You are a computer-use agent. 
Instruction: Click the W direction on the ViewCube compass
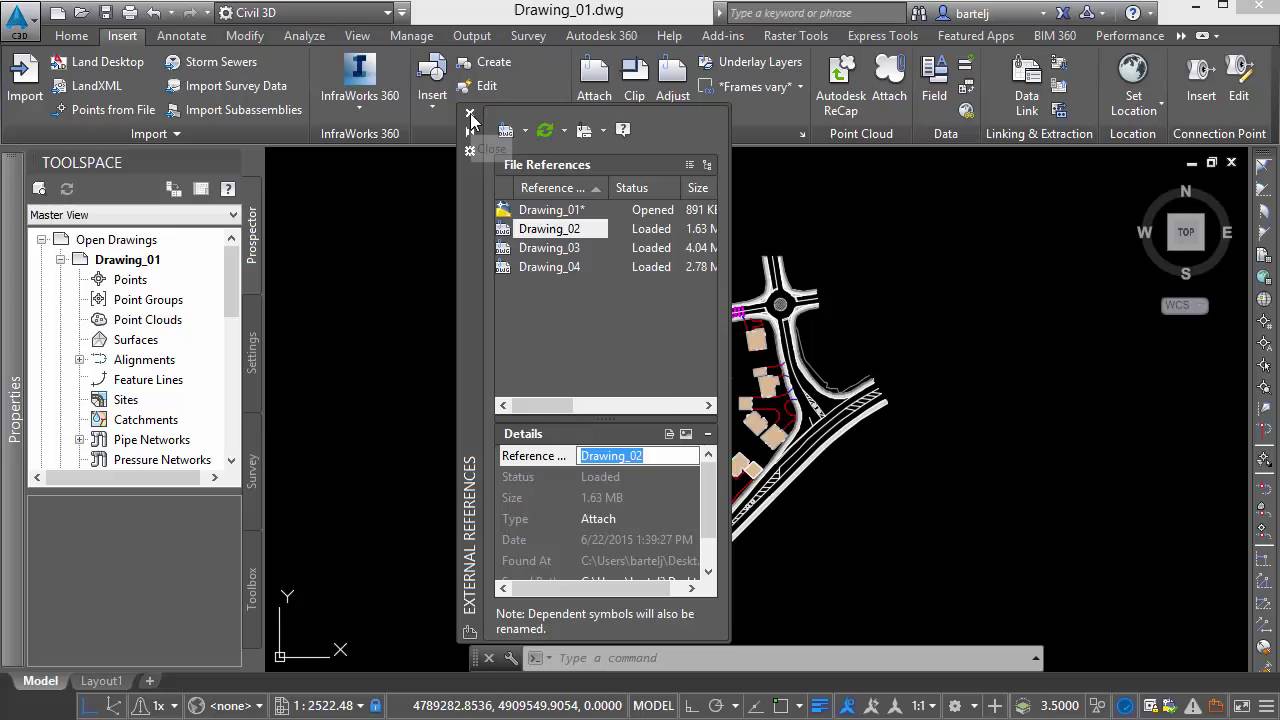1144,232
